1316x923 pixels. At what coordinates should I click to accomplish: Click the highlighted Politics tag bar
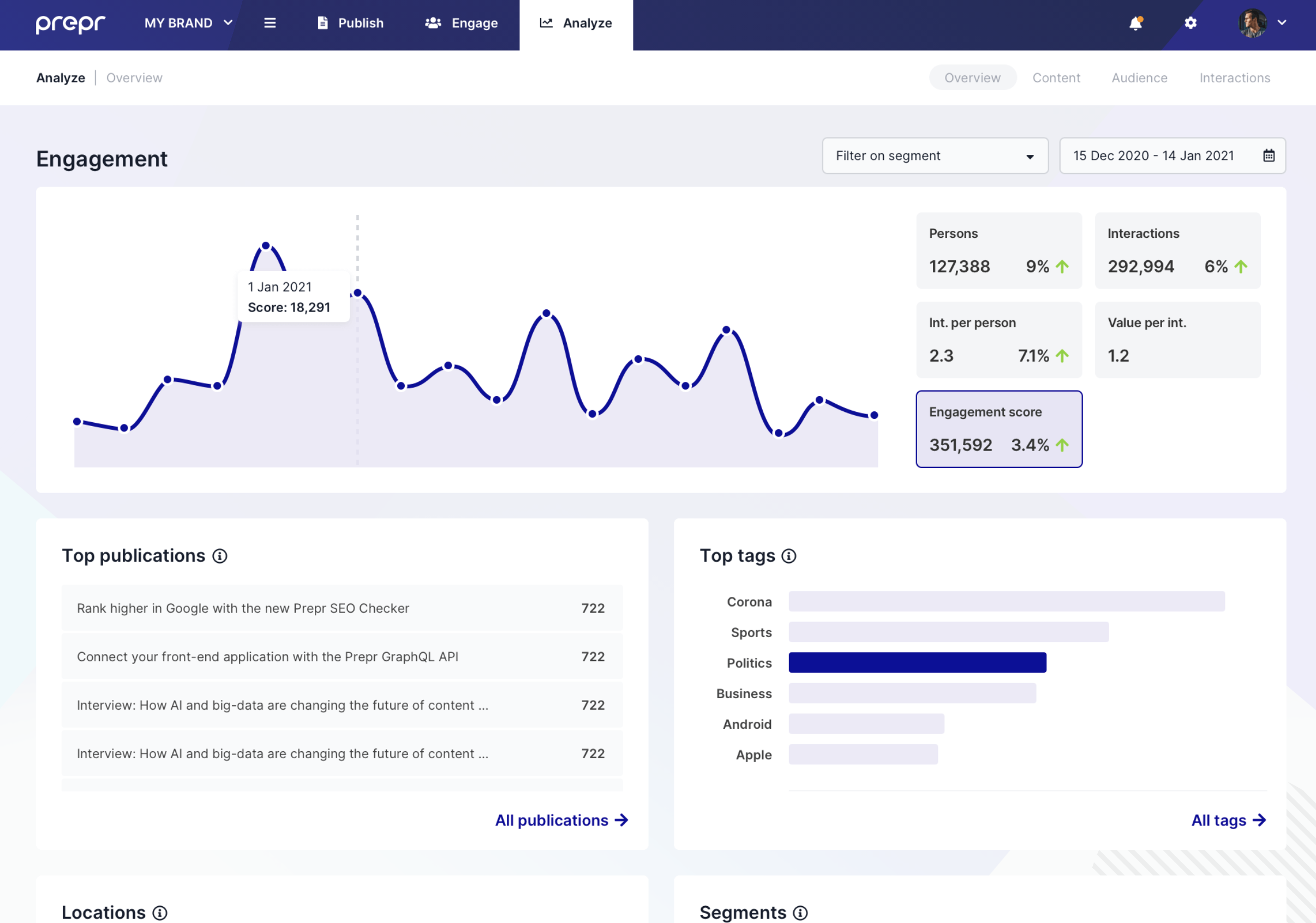pyautogui.click(x=917, y=662)
